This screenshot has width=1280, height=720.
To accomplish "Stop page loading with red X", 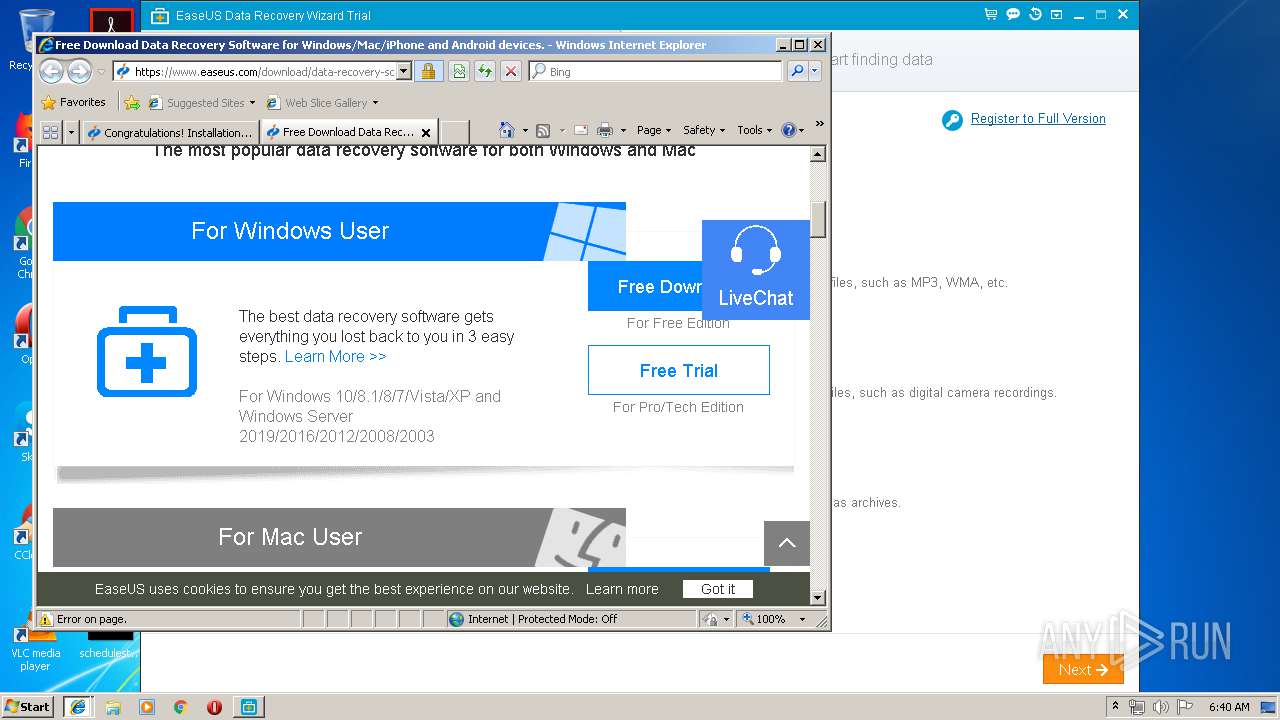I will [510, 71].
